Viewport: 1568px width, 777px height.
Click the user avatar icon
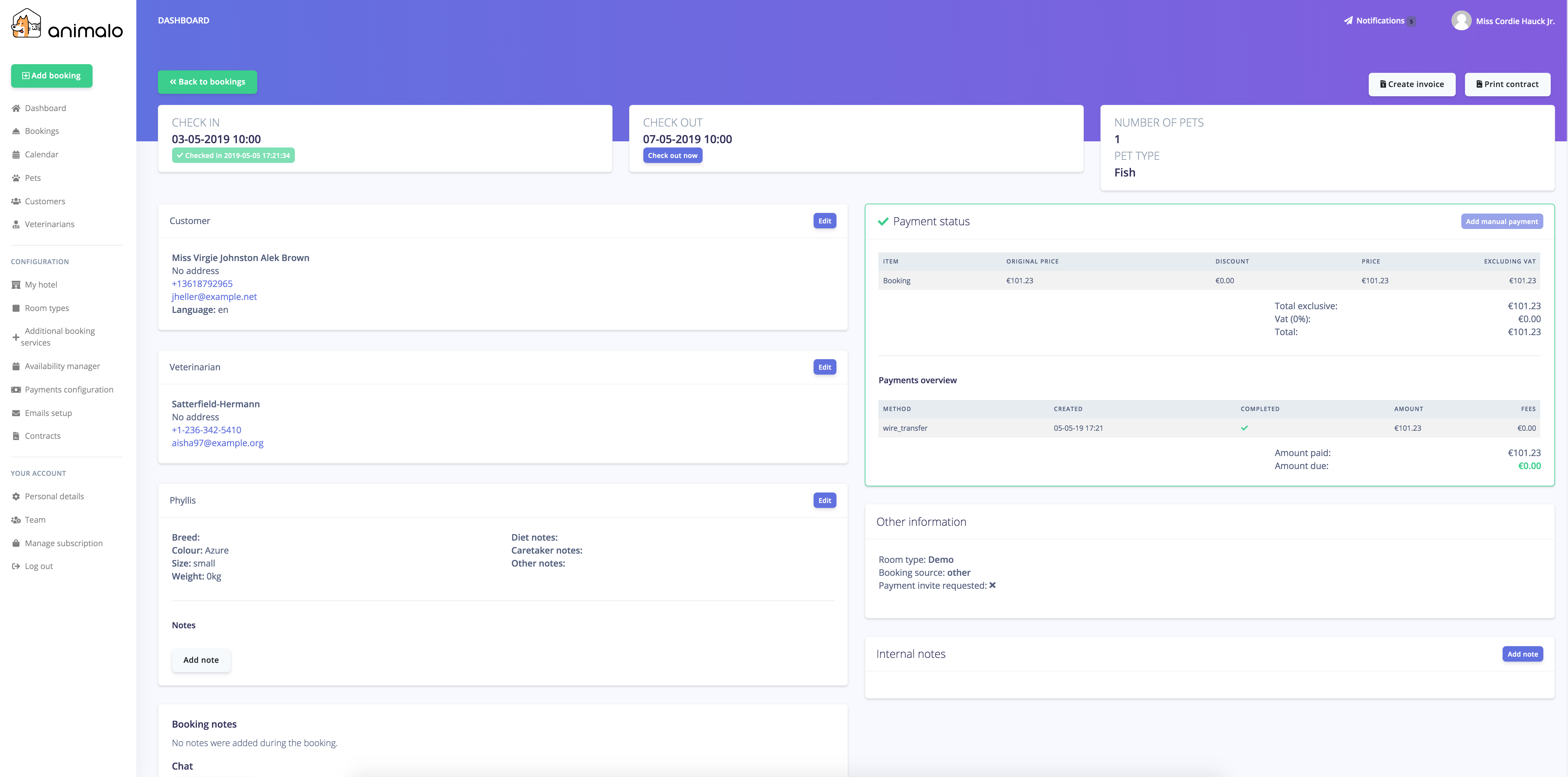pyautogui.click(x=1461, y=21)
